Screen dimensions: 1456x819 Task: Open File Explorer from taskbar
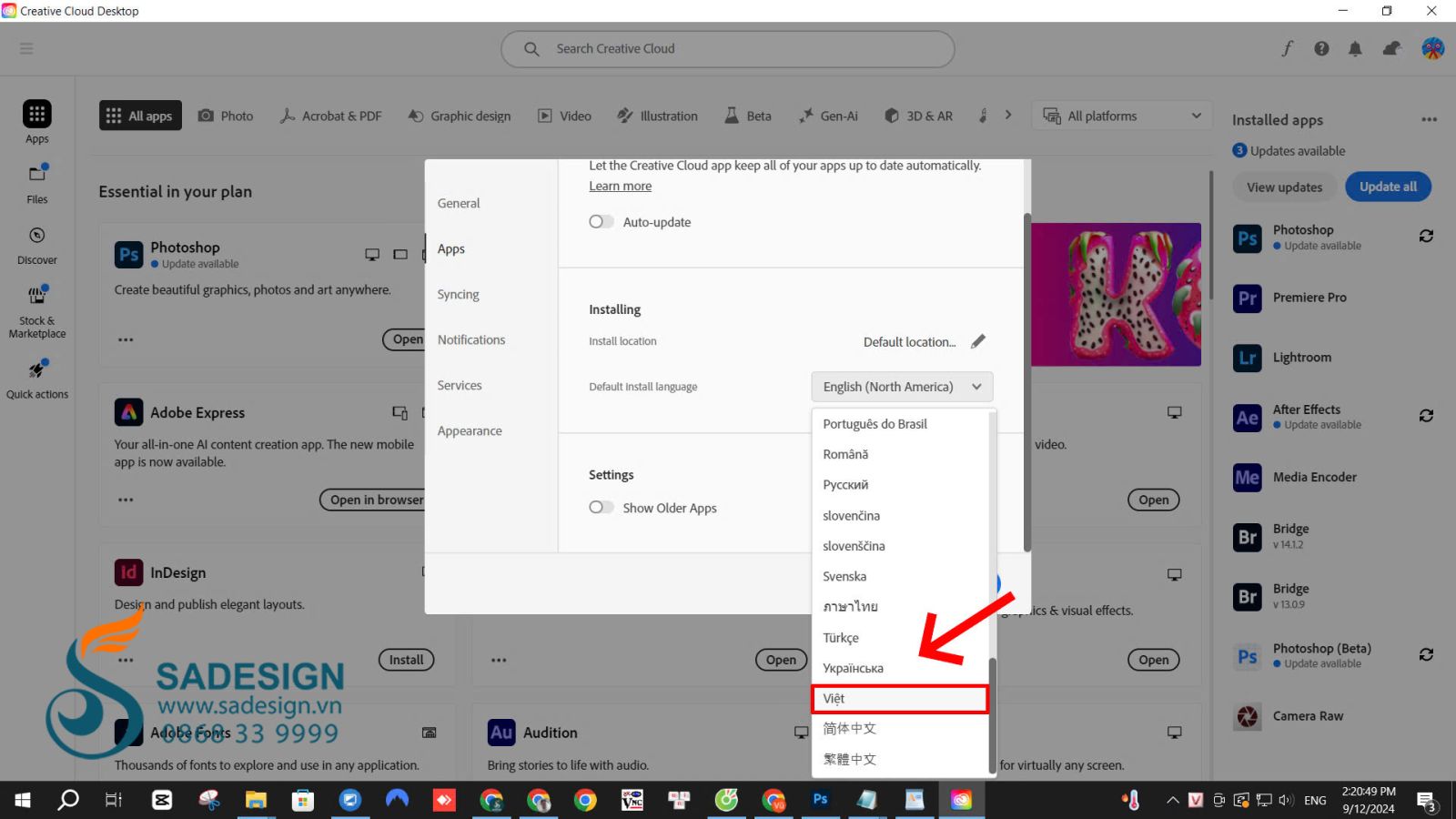256,800
